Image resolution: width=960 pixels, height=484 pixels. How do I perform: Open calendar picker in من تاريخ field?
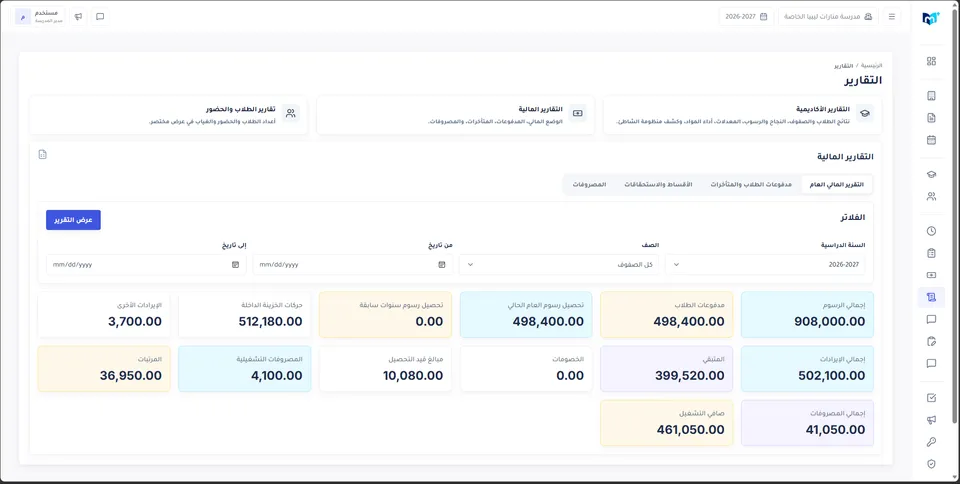click(442, 264)
